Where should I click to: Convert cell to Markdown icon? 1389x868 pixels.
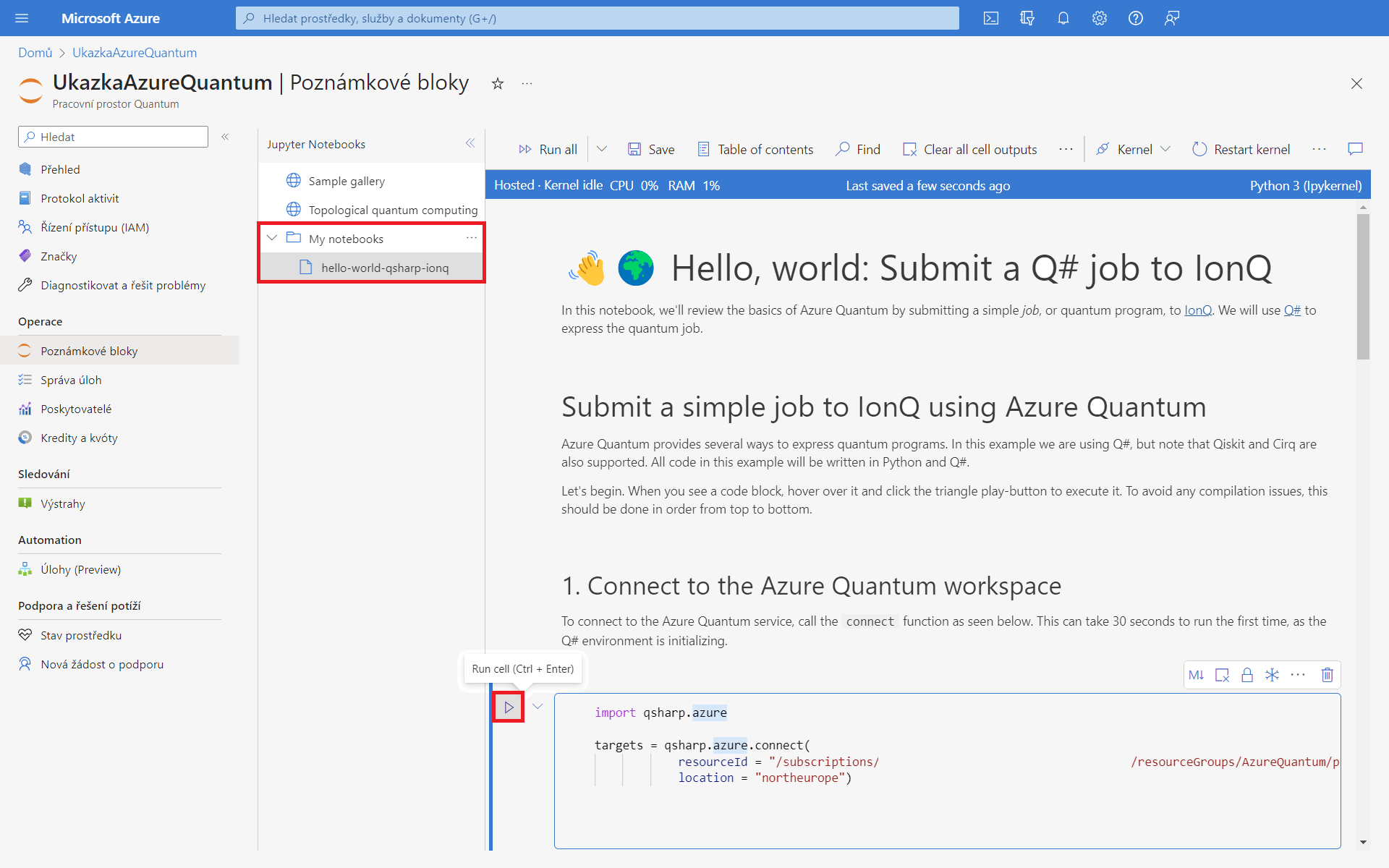[1197, 675]
